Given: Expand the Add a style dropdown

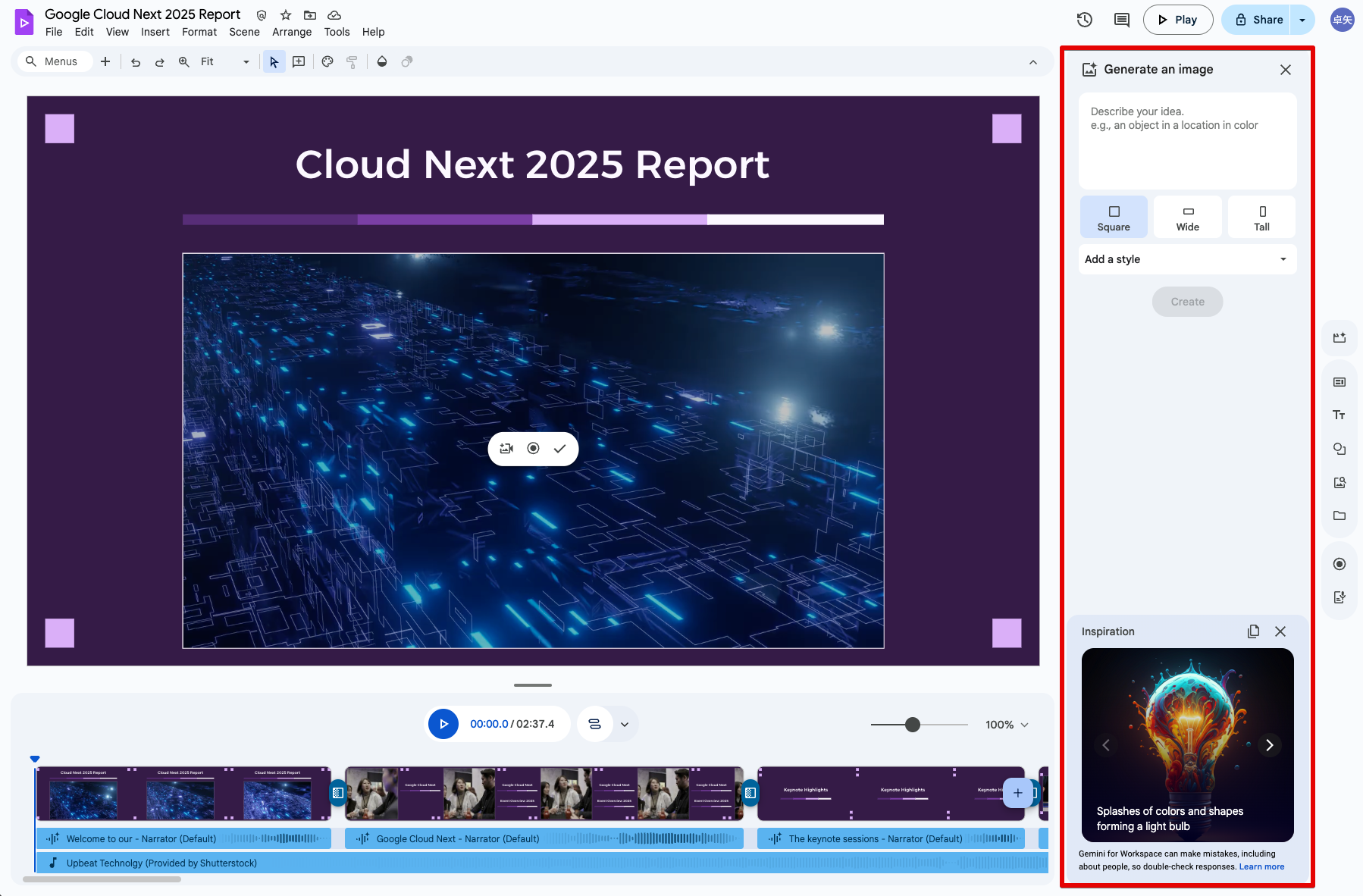Looking at the screenshot, I should click(x=1187, y=259).
